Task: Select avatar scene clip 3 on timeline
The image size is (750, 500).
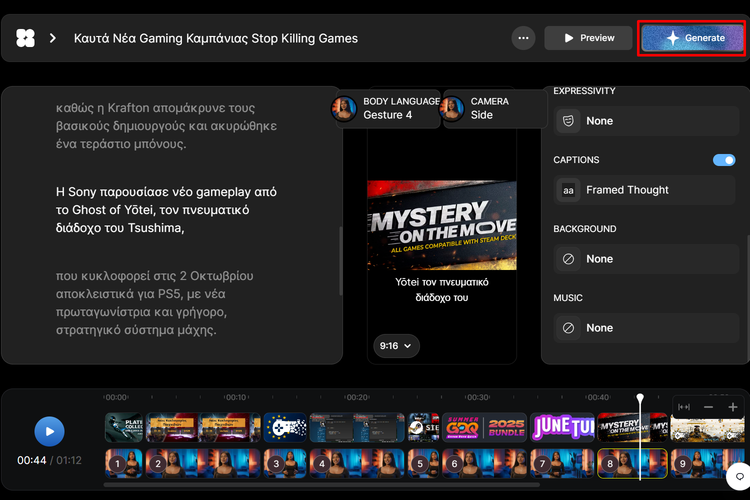Action: click(285, 463)
